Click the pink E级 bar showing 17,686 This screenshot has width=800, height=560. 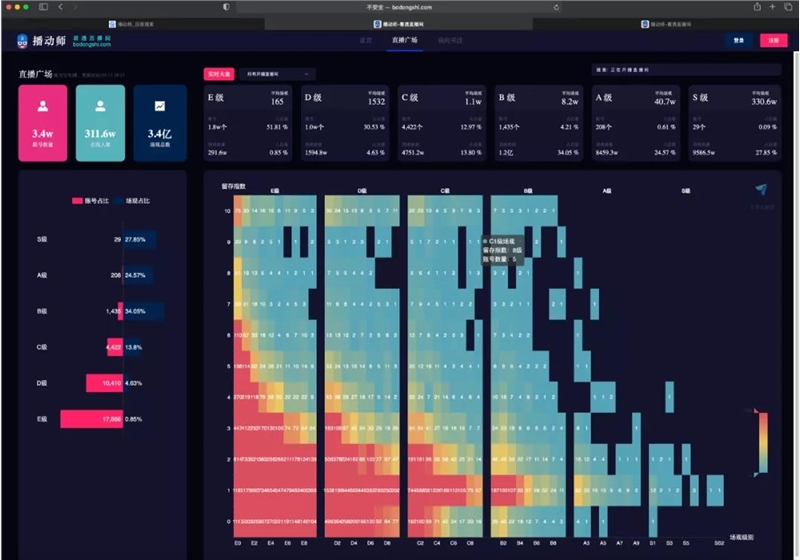[92, 418]
